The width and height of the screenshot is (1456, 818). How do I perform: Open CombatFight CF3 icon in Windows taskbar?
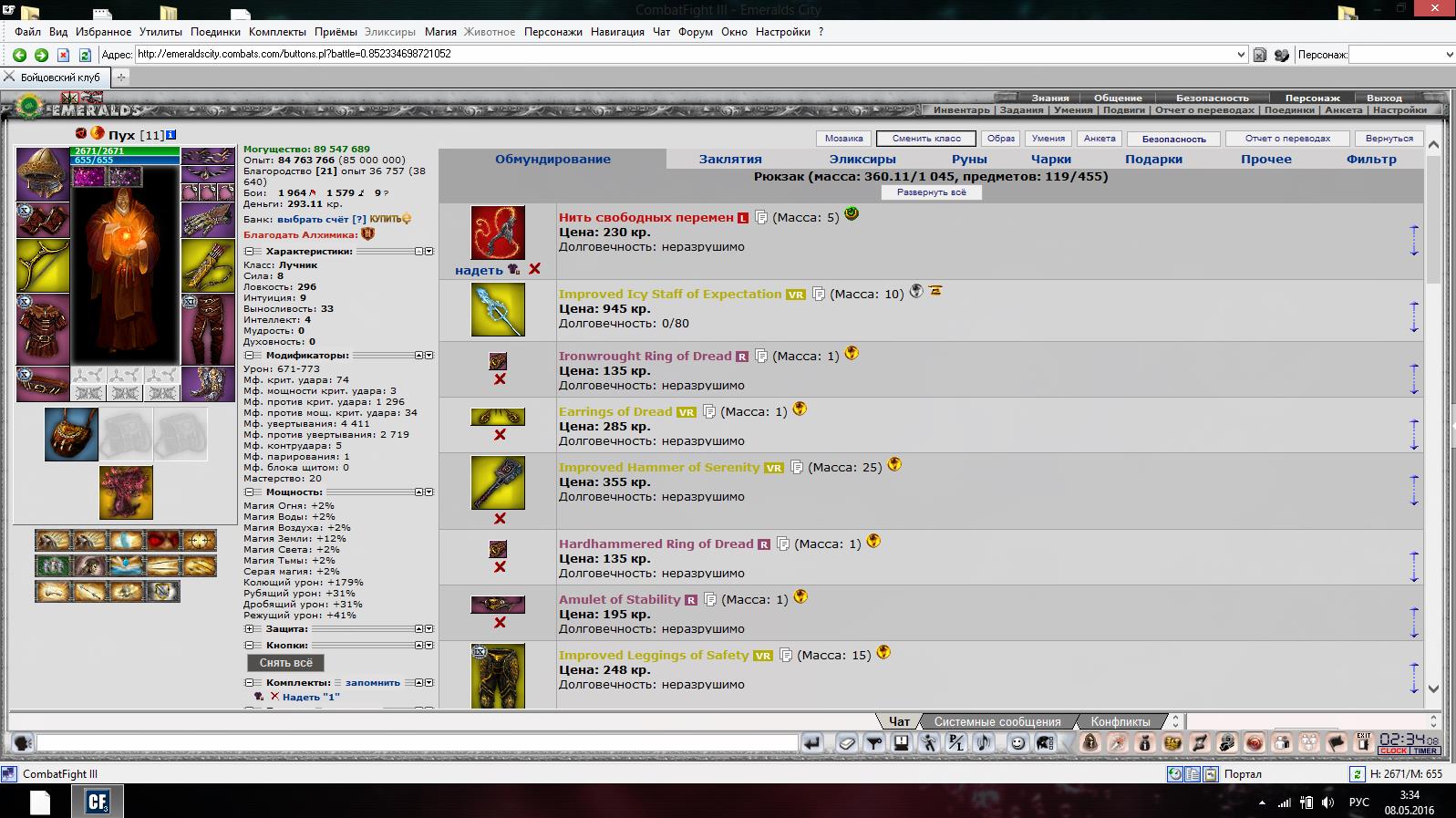pyautogui.click(x=98, y=802)
